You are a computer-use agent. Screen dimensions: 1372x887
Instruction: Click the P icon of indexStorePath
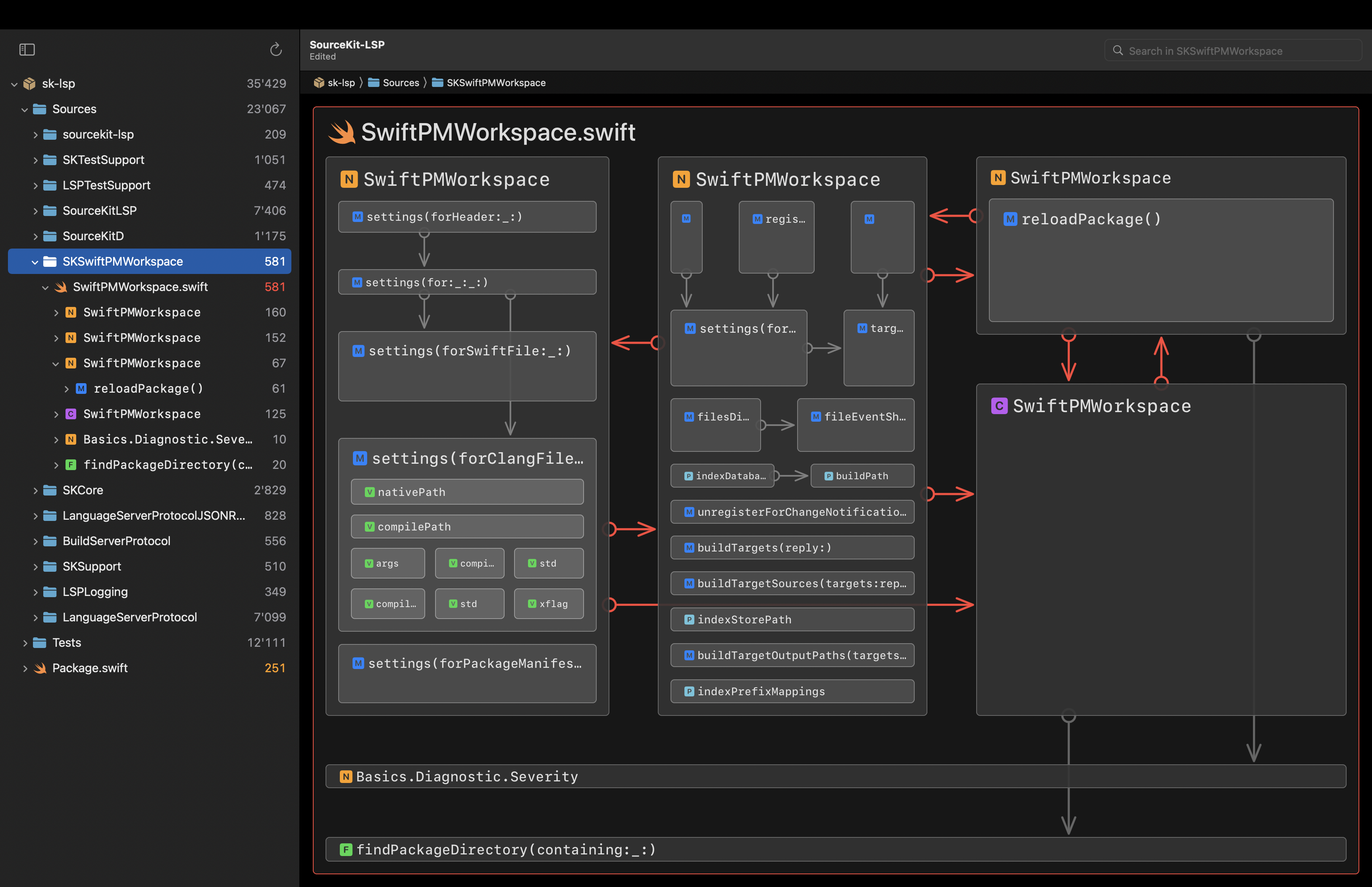point(689,620)
